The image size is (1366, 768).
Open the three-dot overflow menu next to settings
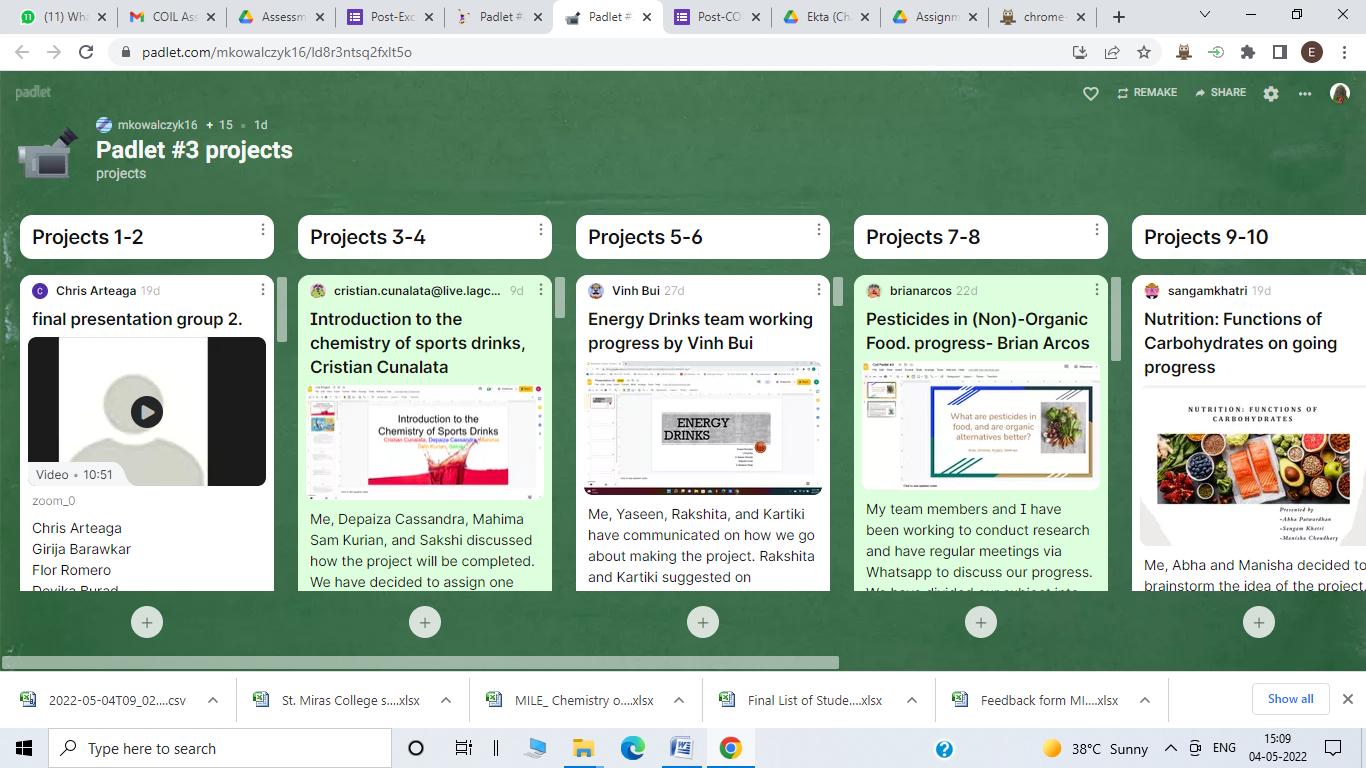1305,92
